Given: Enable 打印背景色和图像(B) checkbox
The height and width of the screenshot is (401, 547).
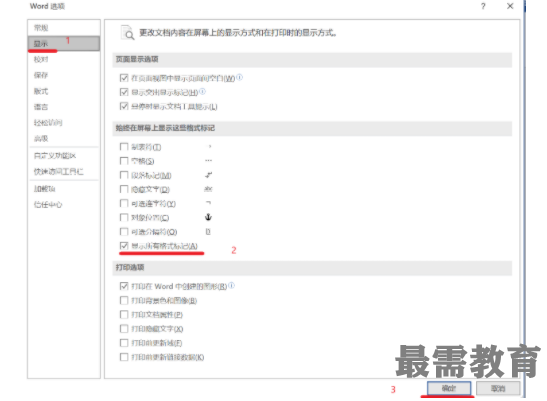Looking at the screenshot, I should [x=124, y=300].
